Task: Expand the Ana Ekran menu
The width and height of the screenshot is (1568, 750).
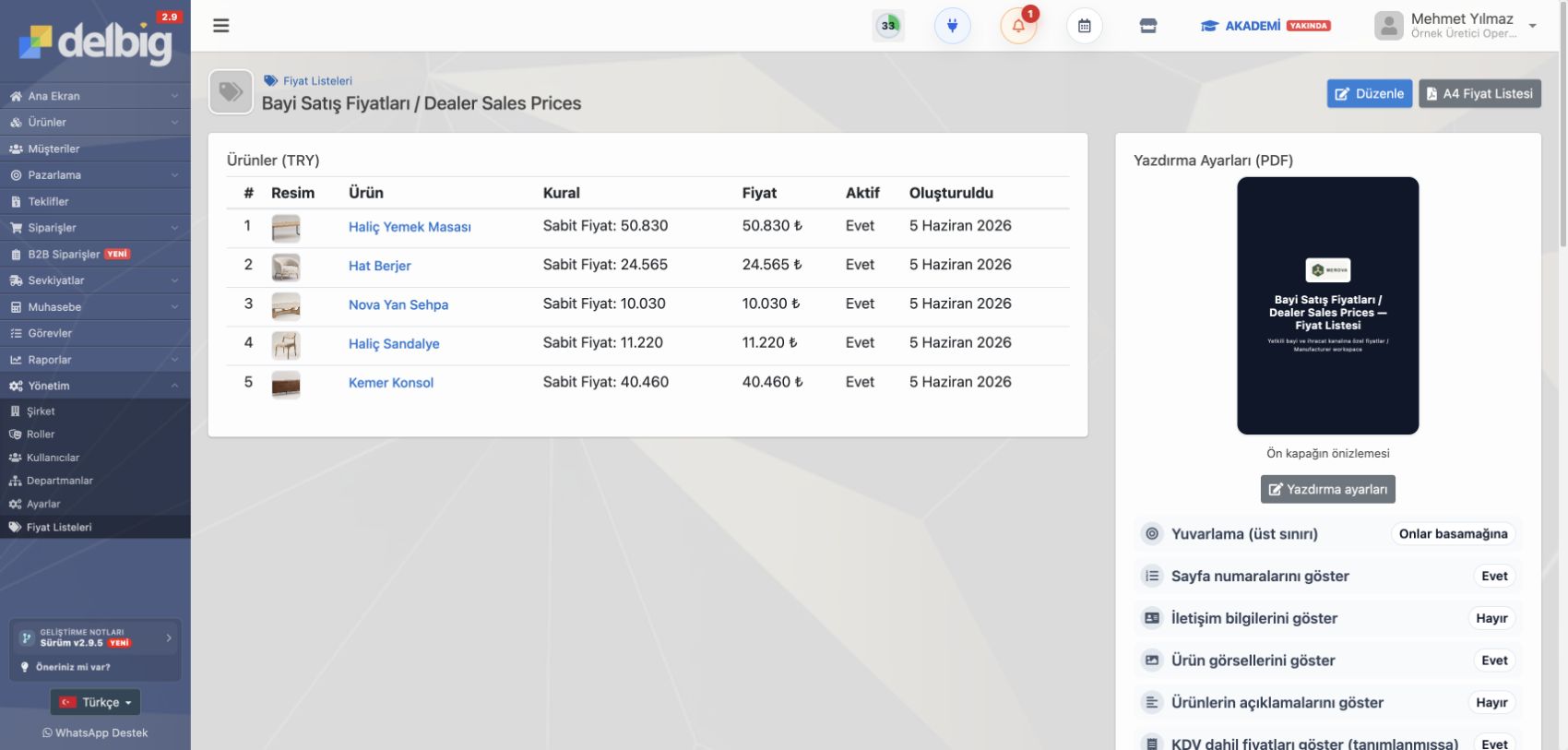Action: 95,96
